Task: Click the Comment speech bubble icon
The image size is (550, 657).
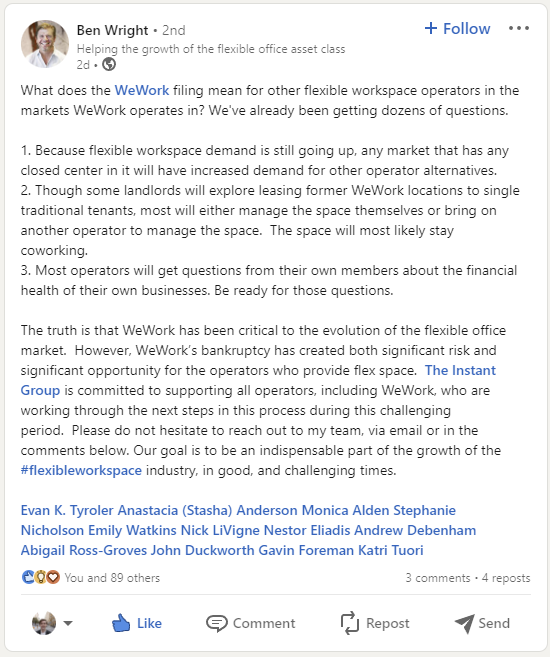Action: (x=217, y=623)
